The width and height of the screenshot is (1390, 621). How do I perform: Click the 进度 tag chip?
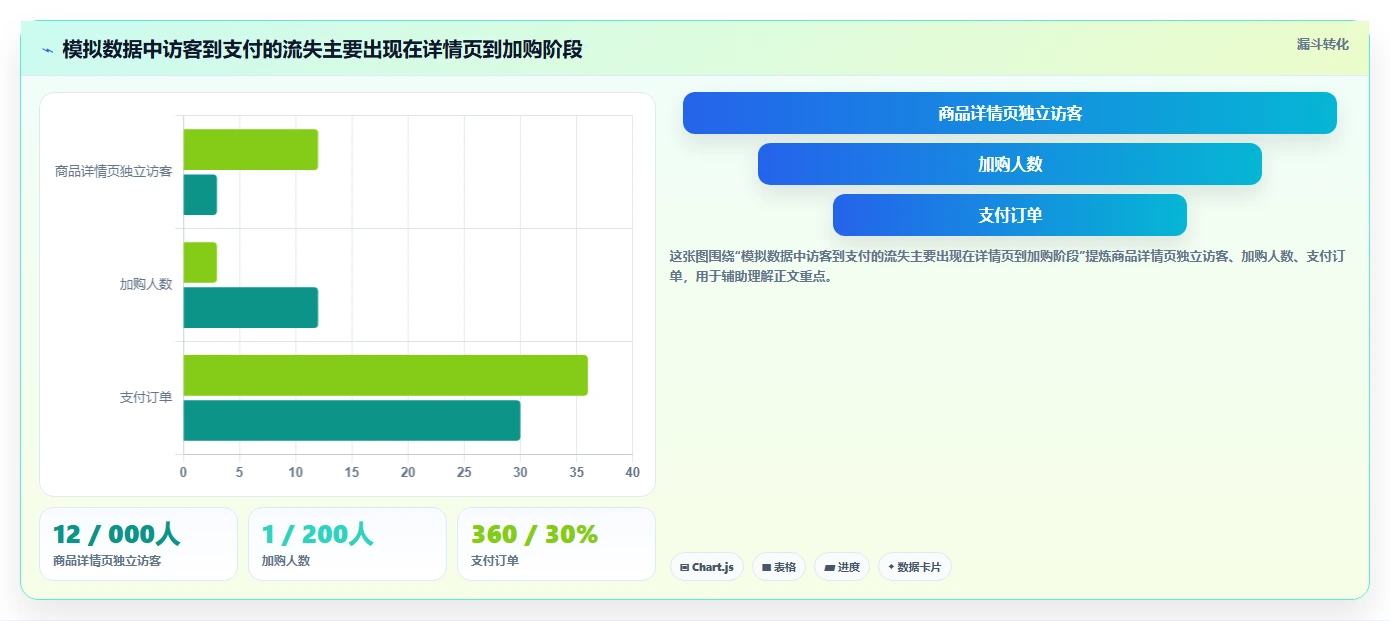(842, 567)
